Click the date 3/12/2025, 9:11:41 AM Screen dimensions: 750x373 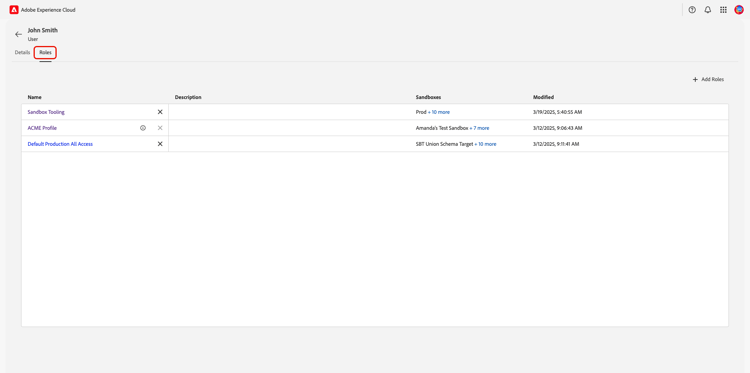556,144
